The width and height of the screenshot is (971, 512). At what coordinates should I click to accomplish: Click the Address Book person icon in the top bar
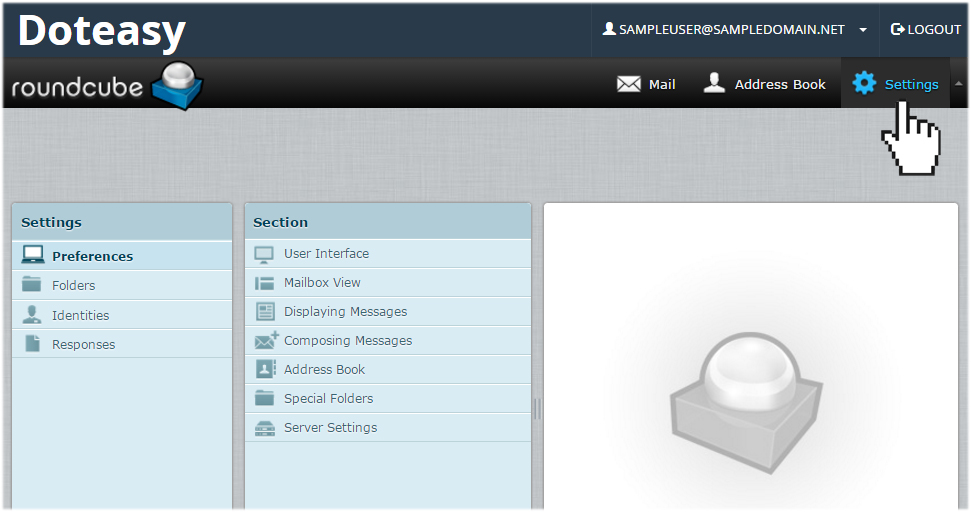(714, 83)
